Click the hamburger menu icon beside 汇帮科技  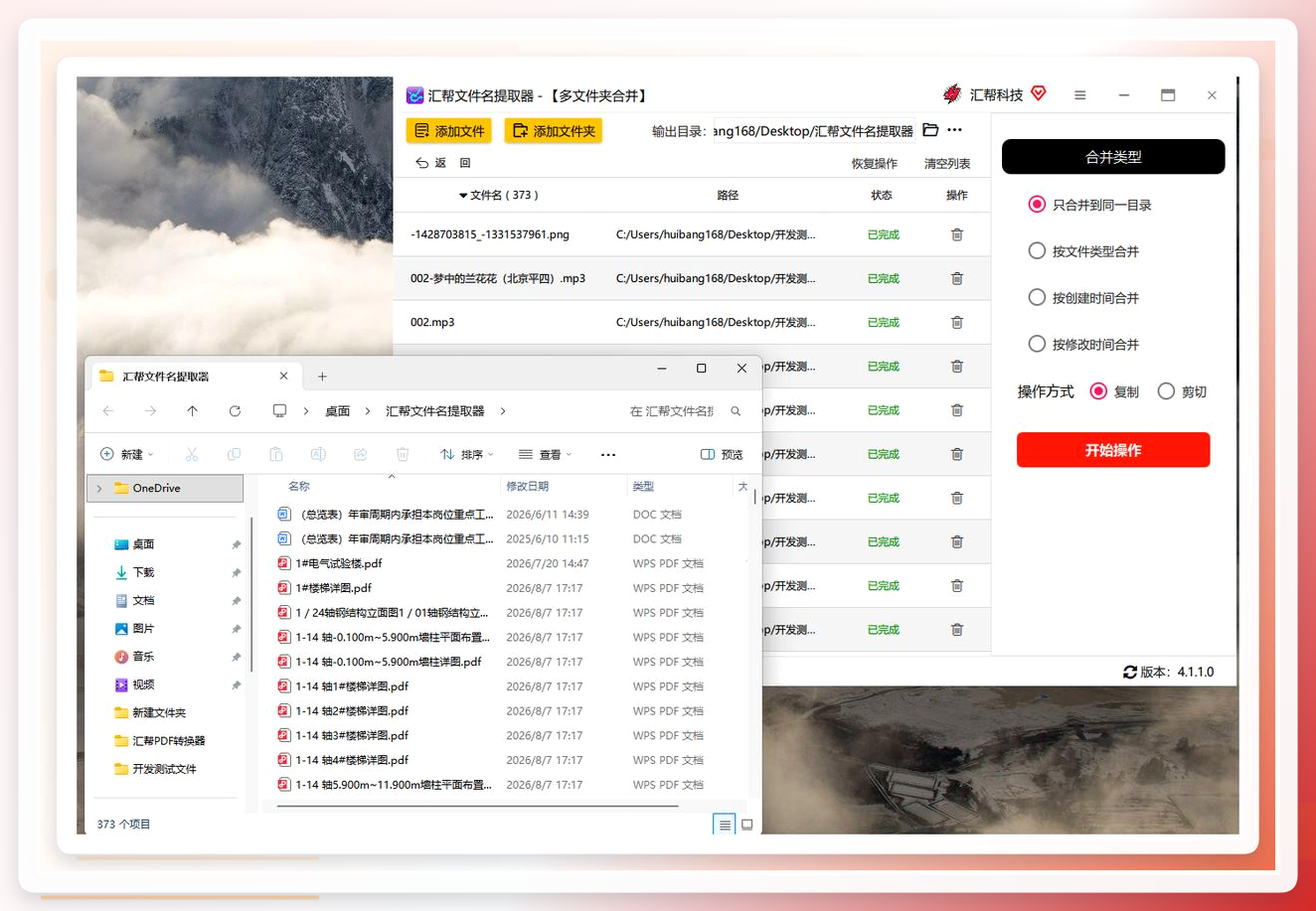click(x=1079, y=95)
